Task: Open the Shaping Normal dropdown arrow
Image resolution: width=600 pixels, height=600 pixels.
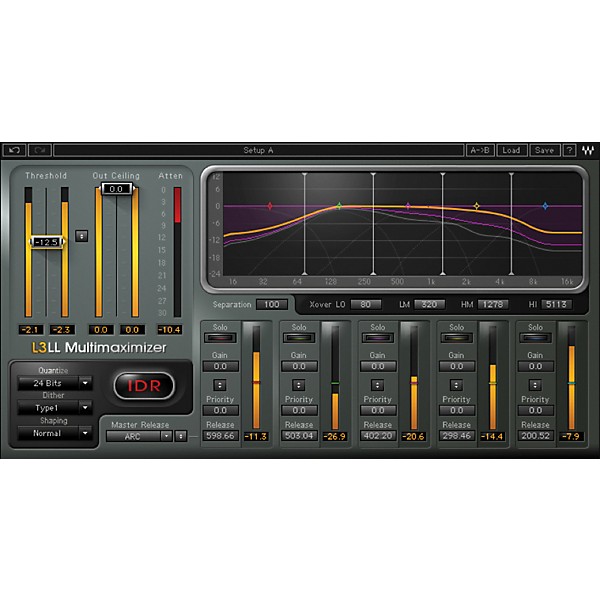Action: (x=85, y=433)
